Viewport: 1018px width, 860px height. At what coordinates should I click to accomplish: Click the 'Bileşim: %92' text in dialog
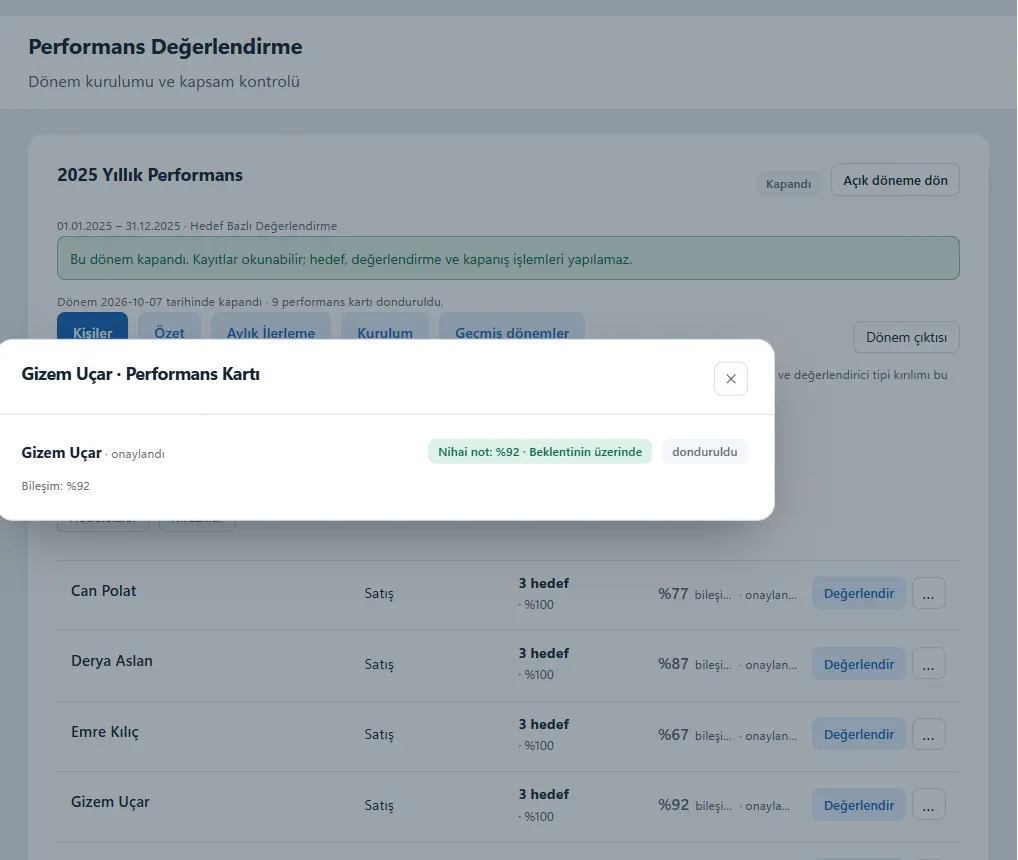56,486
